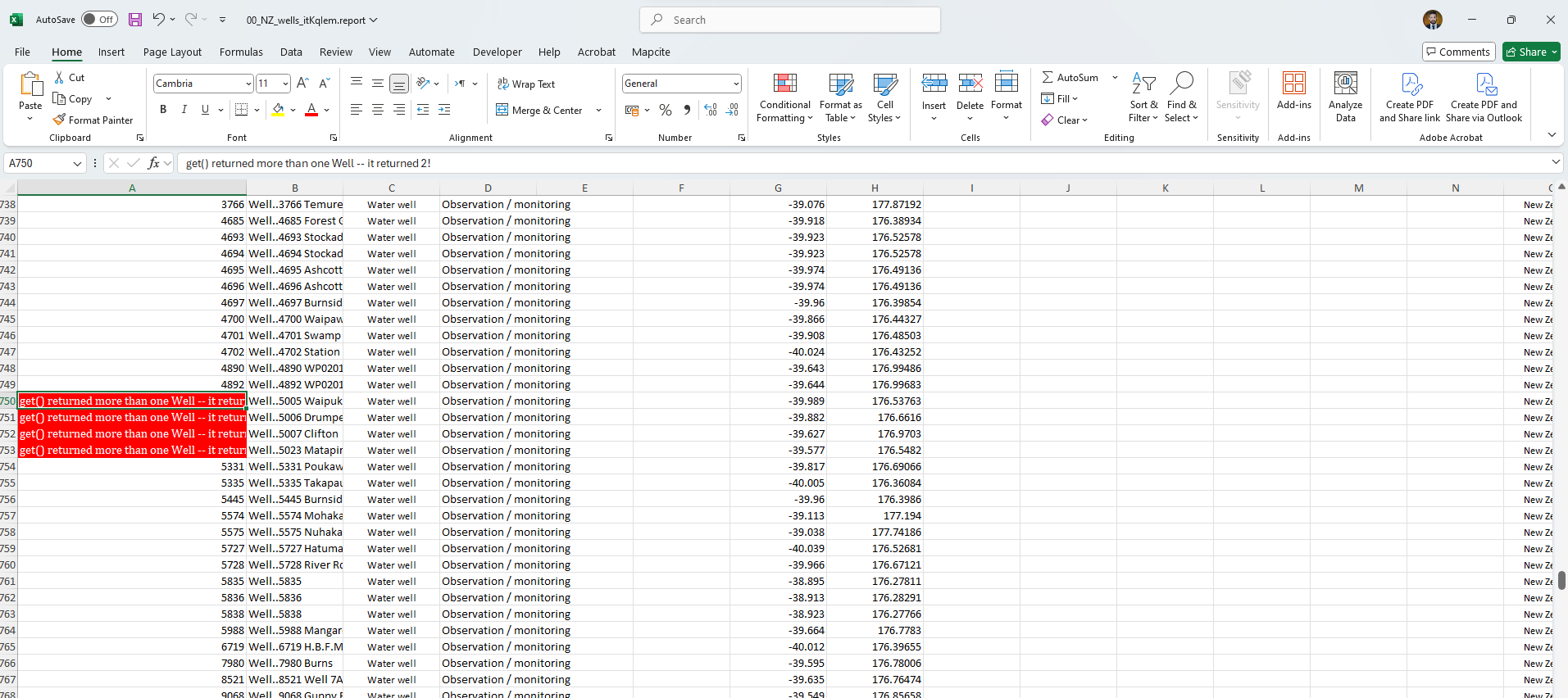Open the Add-ins button

[1293, 91]
